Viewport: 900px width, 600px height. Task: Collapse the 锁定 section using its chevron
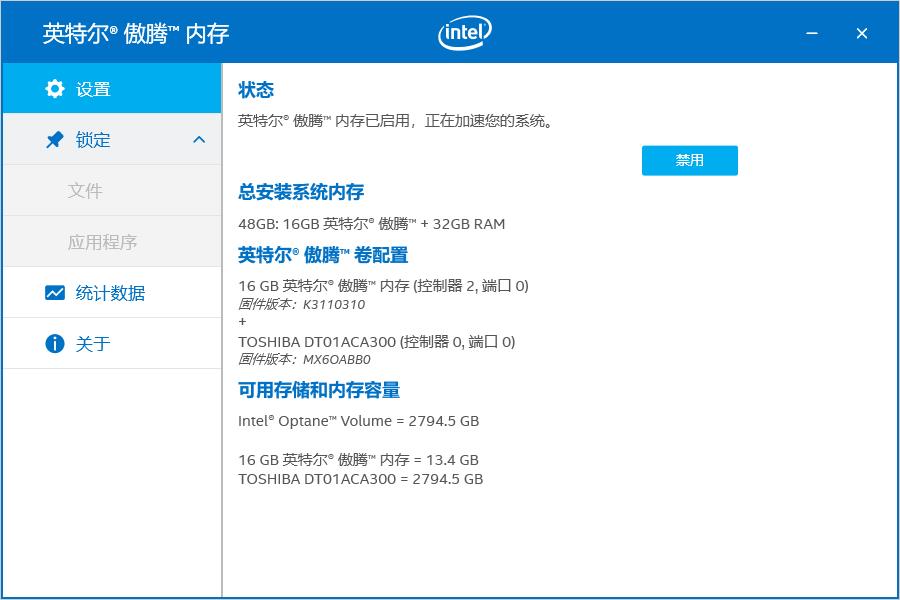coord(199,140)
